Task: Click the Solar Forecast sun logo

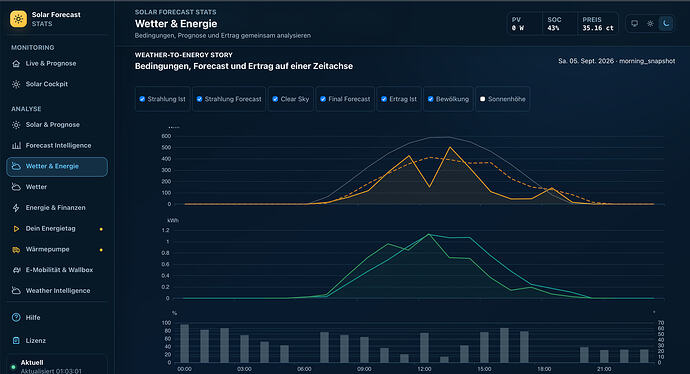Action: tap(18, 19)
